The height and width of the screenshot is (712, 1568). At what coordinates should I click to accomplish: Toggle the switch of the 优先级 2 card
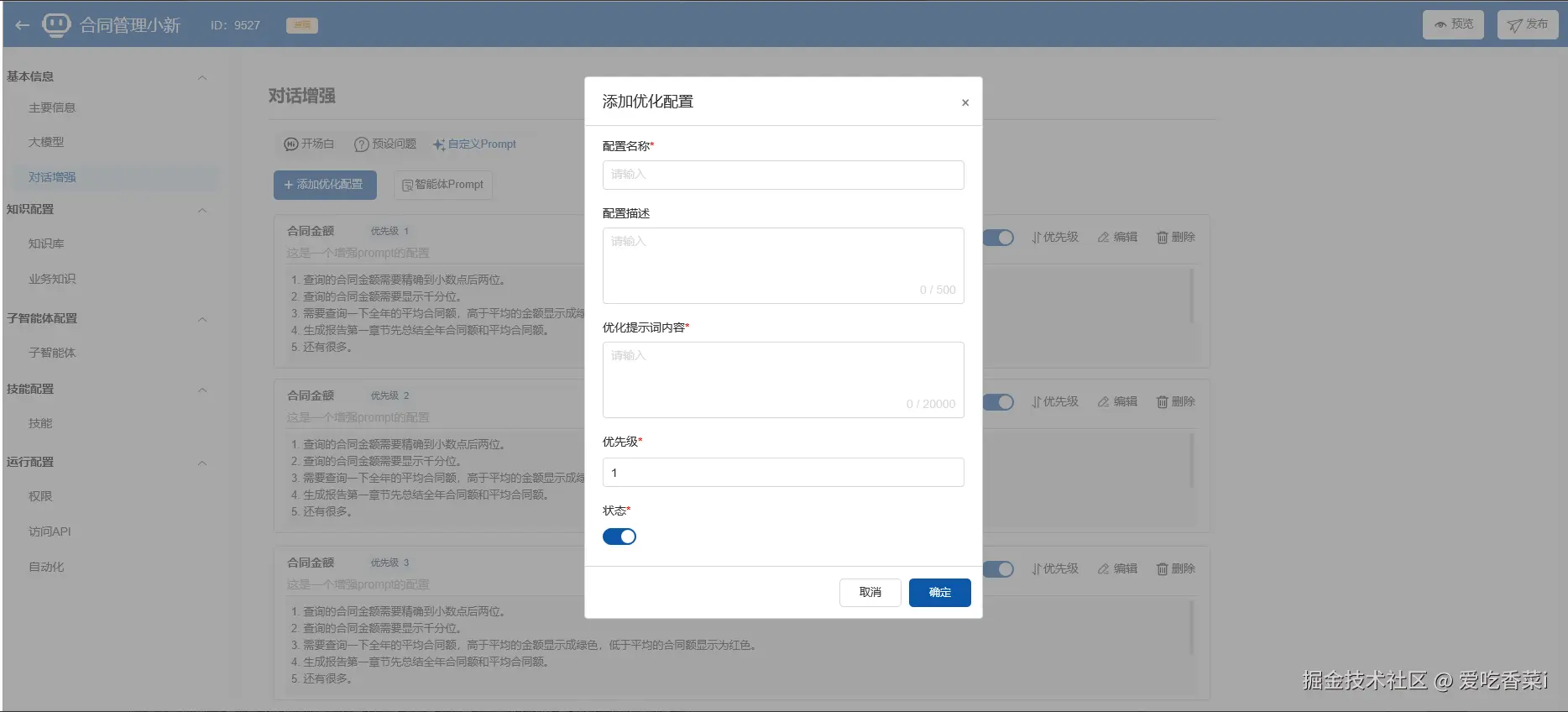point(998,402)
